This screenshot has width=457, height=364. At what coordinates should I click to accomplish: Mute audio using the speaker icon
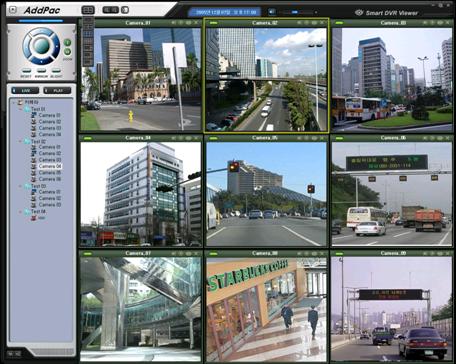tap(272, 12)
